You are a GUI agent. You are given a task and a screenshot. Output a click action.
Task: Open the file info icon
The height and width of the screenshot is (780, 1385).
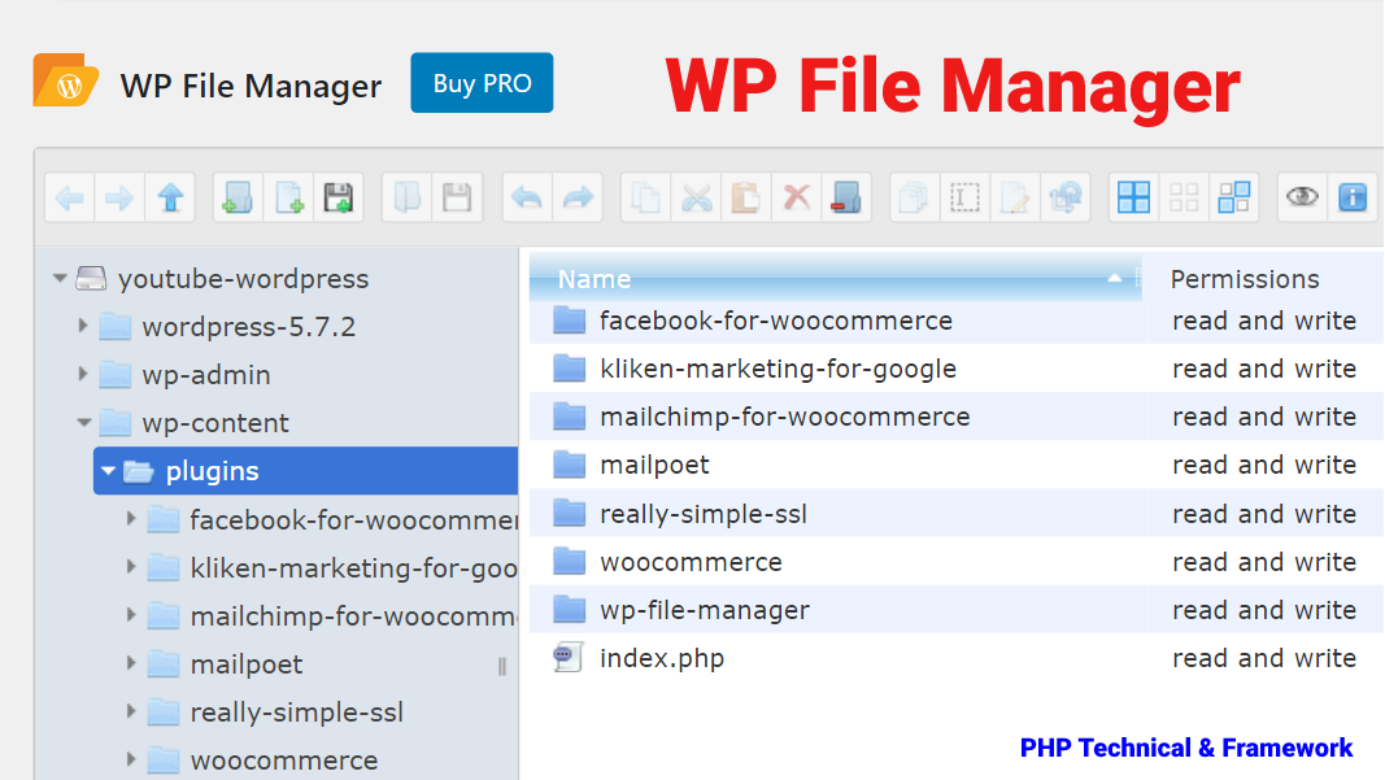pyautogui.click(x=1352, y=197)
